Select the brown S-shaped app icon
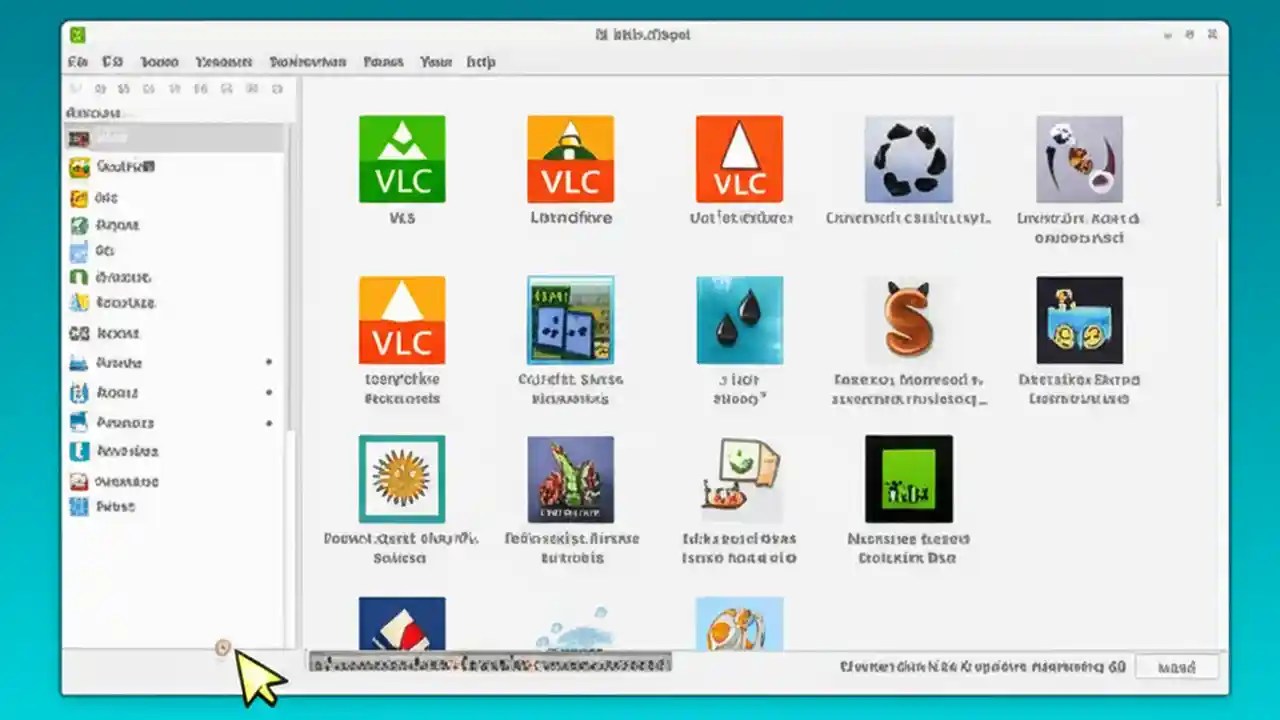This screenshot has height=720, width=1280. click(908, 318)
